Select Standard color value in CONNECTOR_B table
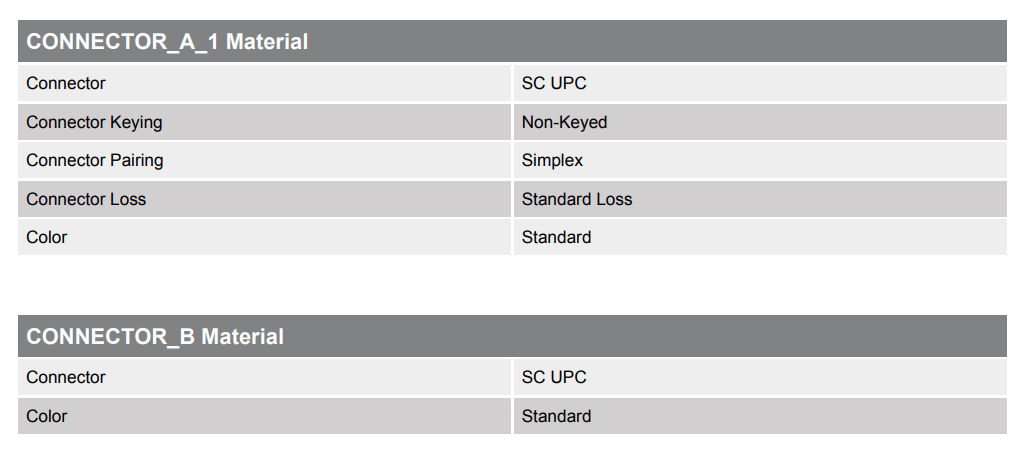Screen dimensions: 1023x460 (556, 416)
